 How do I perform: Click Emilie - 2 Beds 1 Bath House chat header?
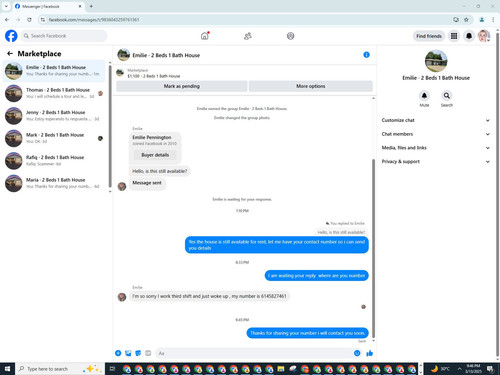point(166,55)
